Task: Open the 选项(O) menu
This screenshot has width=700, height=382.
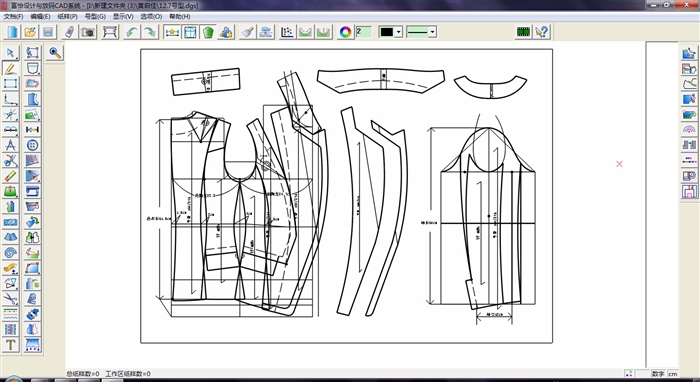Action: click(151, 17)
